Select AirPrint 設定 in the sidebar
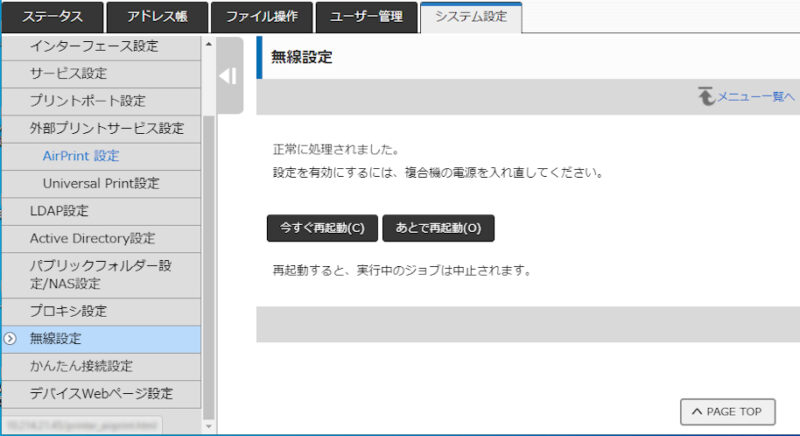This screenshot has width=800, height=436. [81, 156]
